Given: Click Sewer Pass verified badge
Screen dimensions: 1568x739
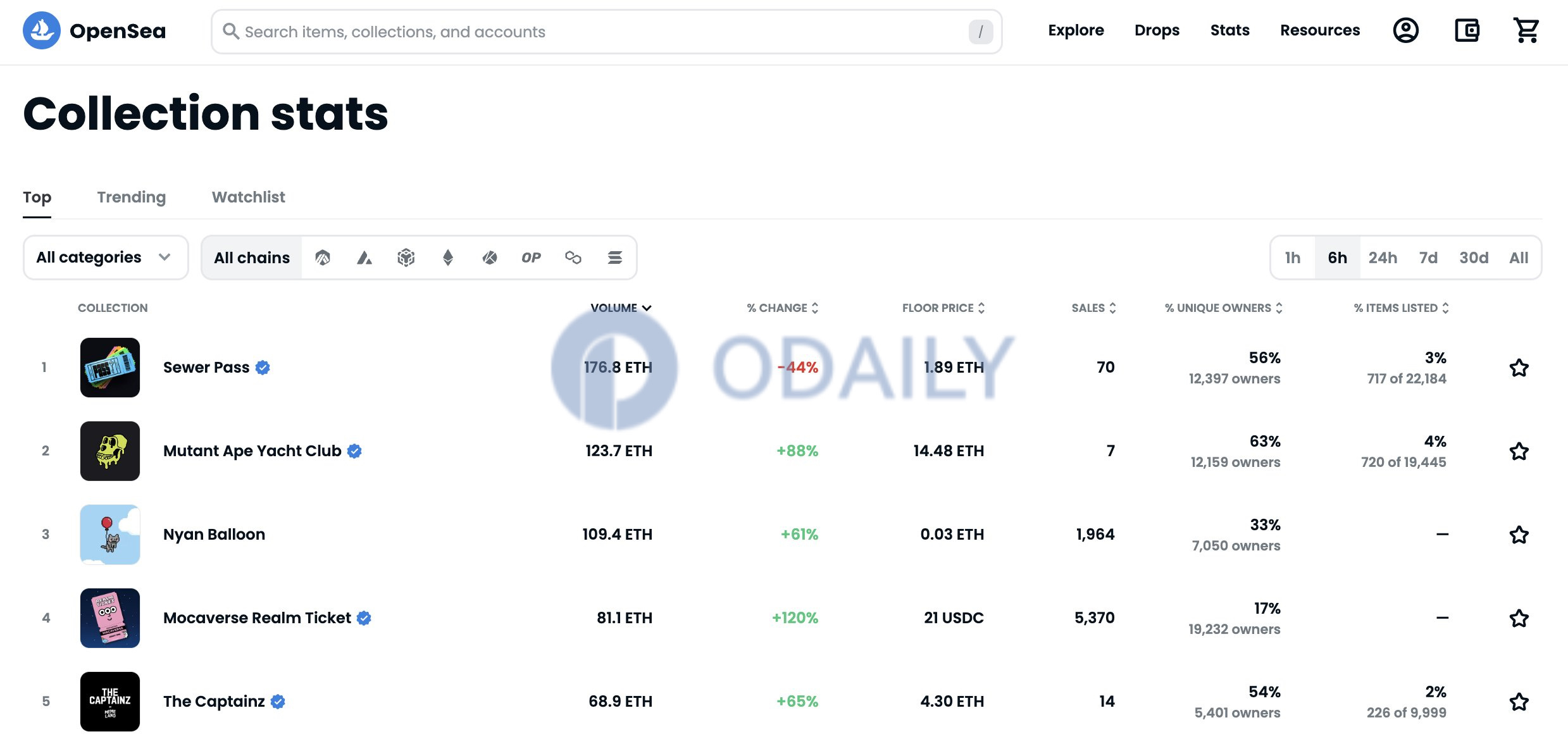Looking at the screenshot, I should (x=263, y=368).
